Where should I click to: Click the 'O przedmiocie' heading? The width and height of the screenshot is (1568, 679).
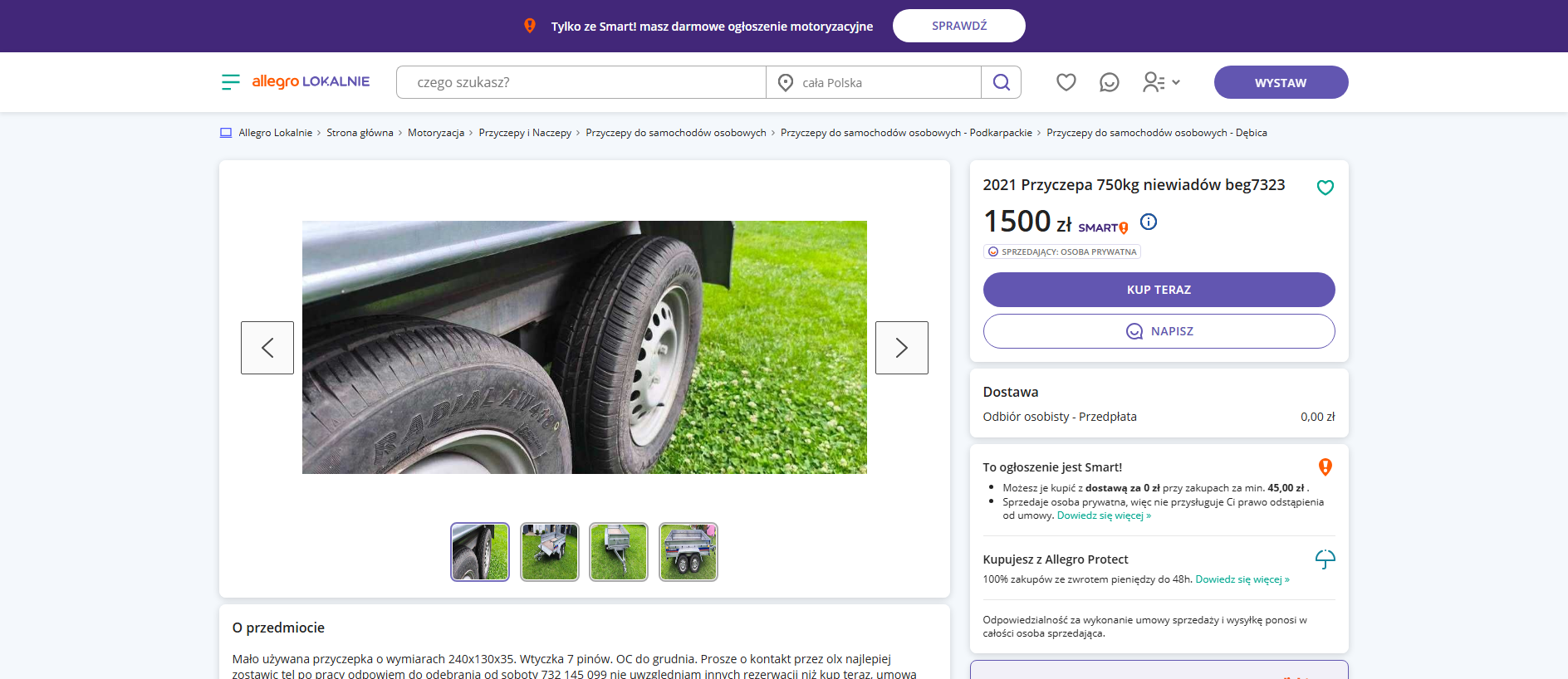pyautogui.click(x=278, y=628)
